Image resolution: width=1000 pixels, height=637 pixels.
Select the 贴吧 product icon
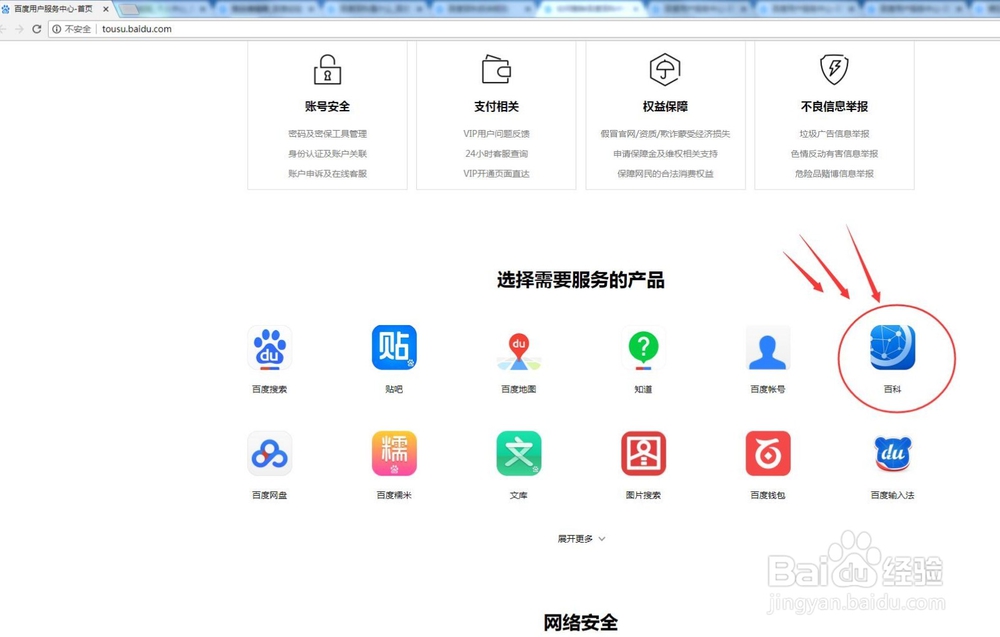coord(394,348)
